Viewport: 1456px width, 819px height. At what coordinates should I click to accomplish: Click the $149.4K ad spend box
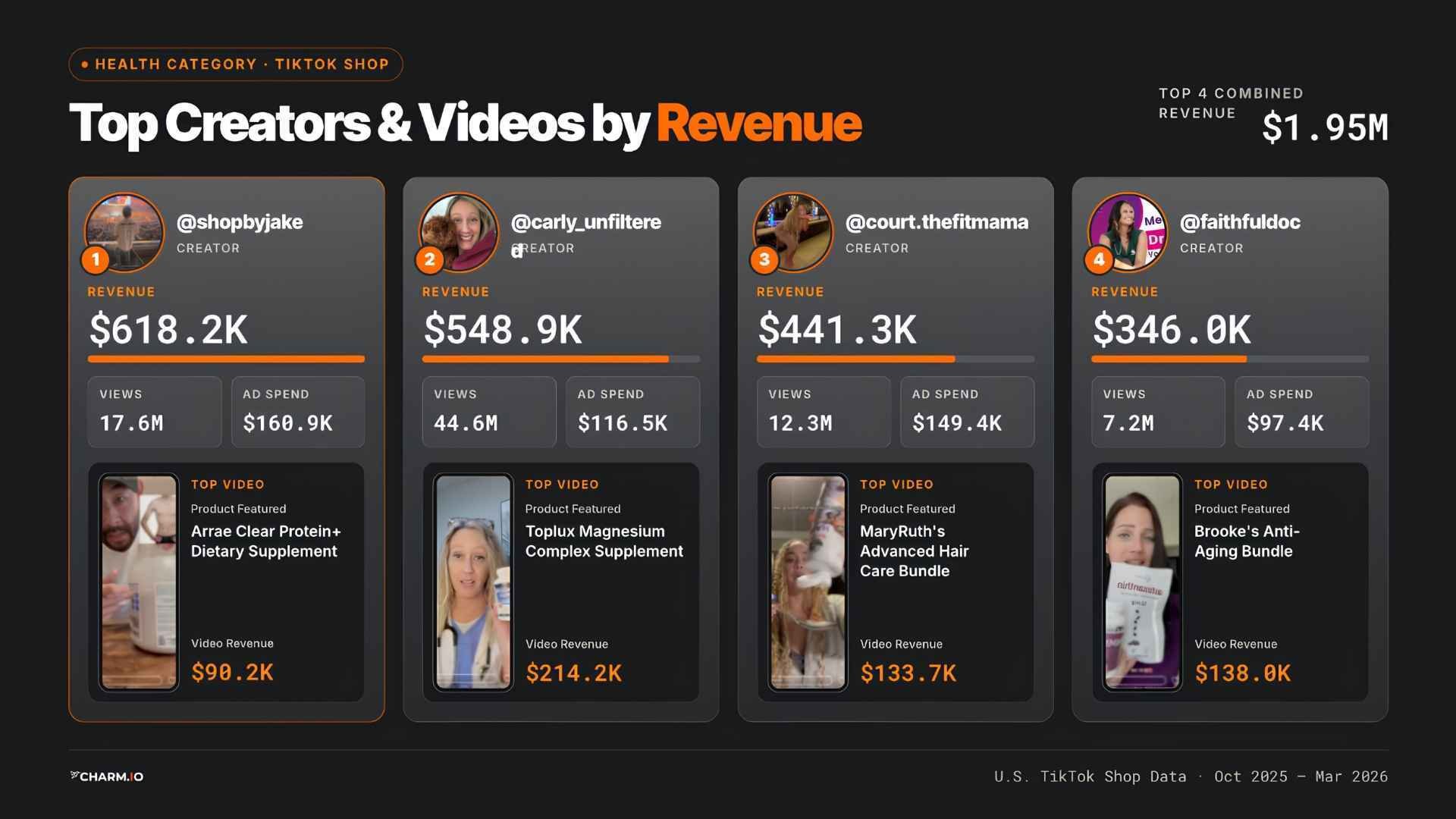point(967,412)
